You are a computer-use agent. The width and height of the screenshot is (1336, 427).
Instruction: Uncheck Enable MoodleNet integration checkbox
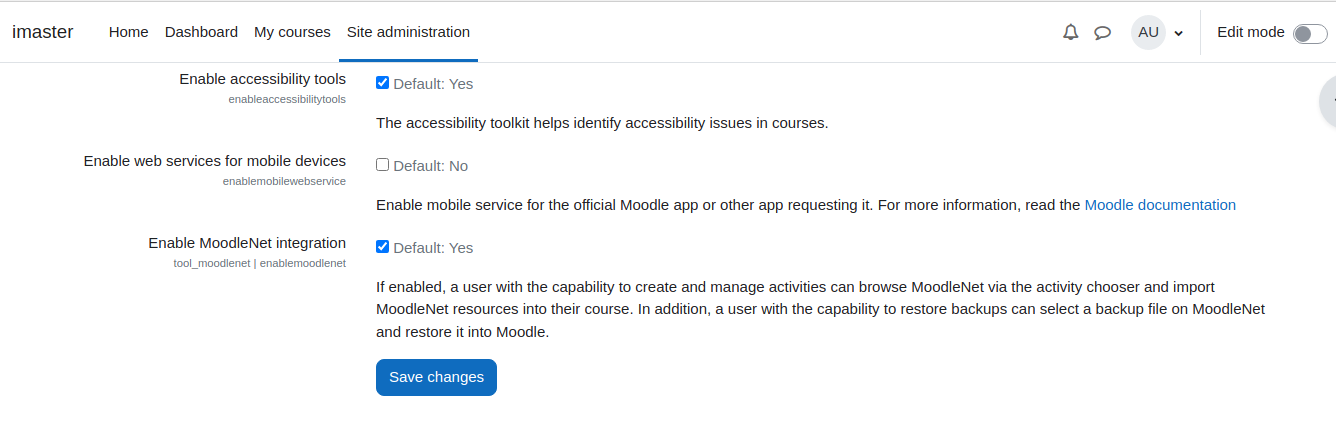pos(382,247)
